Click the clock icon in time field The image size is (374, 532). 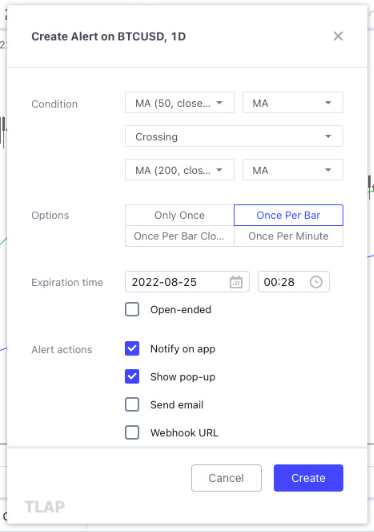[x=316, y=282]
